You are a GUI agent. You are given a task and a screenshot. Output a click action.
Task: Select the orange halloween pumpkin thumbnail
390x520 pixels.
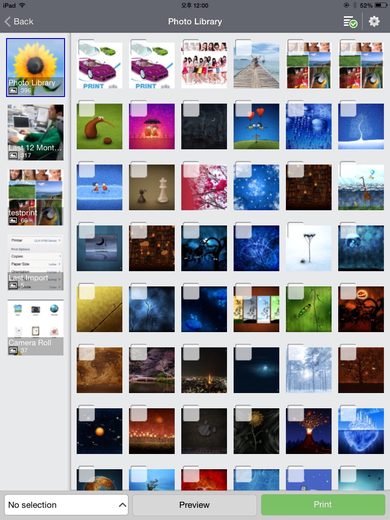pyautogui.click(x=361, y=309)
